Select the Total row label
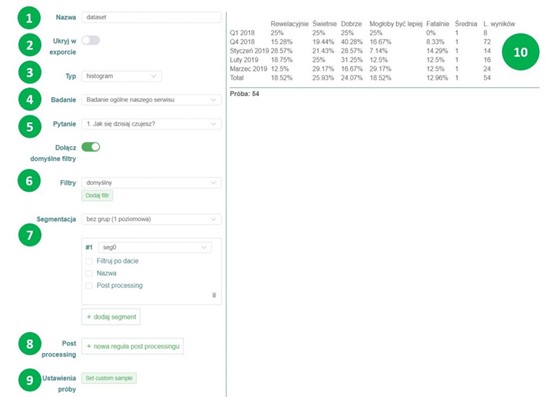This screenshot has height=397, width=545. point(237,78)
